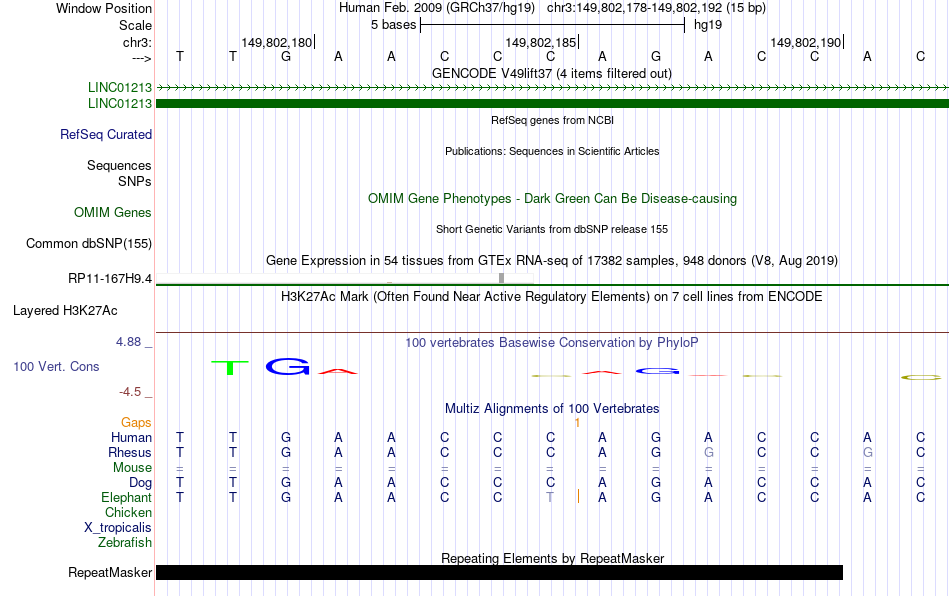Screen dimensions: 950x596
Task: Open the 100 vertebrates Basewise Conservation title
Action: 551,342
